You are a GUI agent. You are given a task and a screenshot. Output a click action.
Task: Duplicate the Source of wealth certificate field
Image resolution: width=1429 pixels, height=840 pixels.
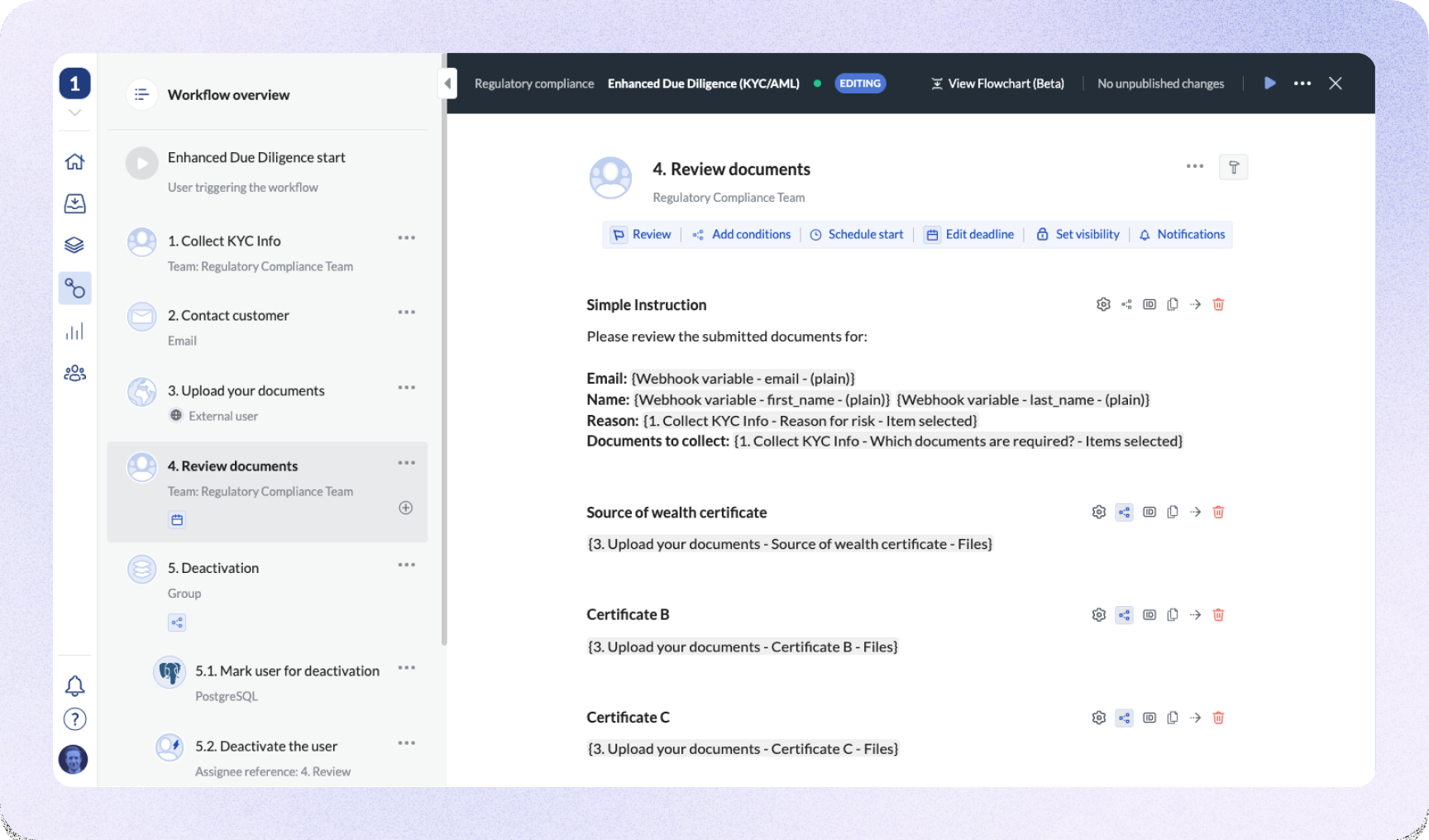[1173, 513]
